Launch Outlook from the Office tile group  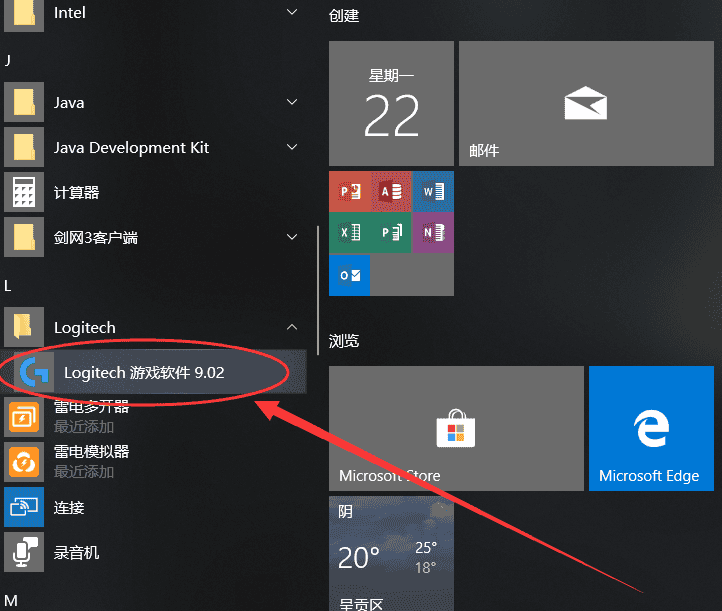tap(350, 275)
